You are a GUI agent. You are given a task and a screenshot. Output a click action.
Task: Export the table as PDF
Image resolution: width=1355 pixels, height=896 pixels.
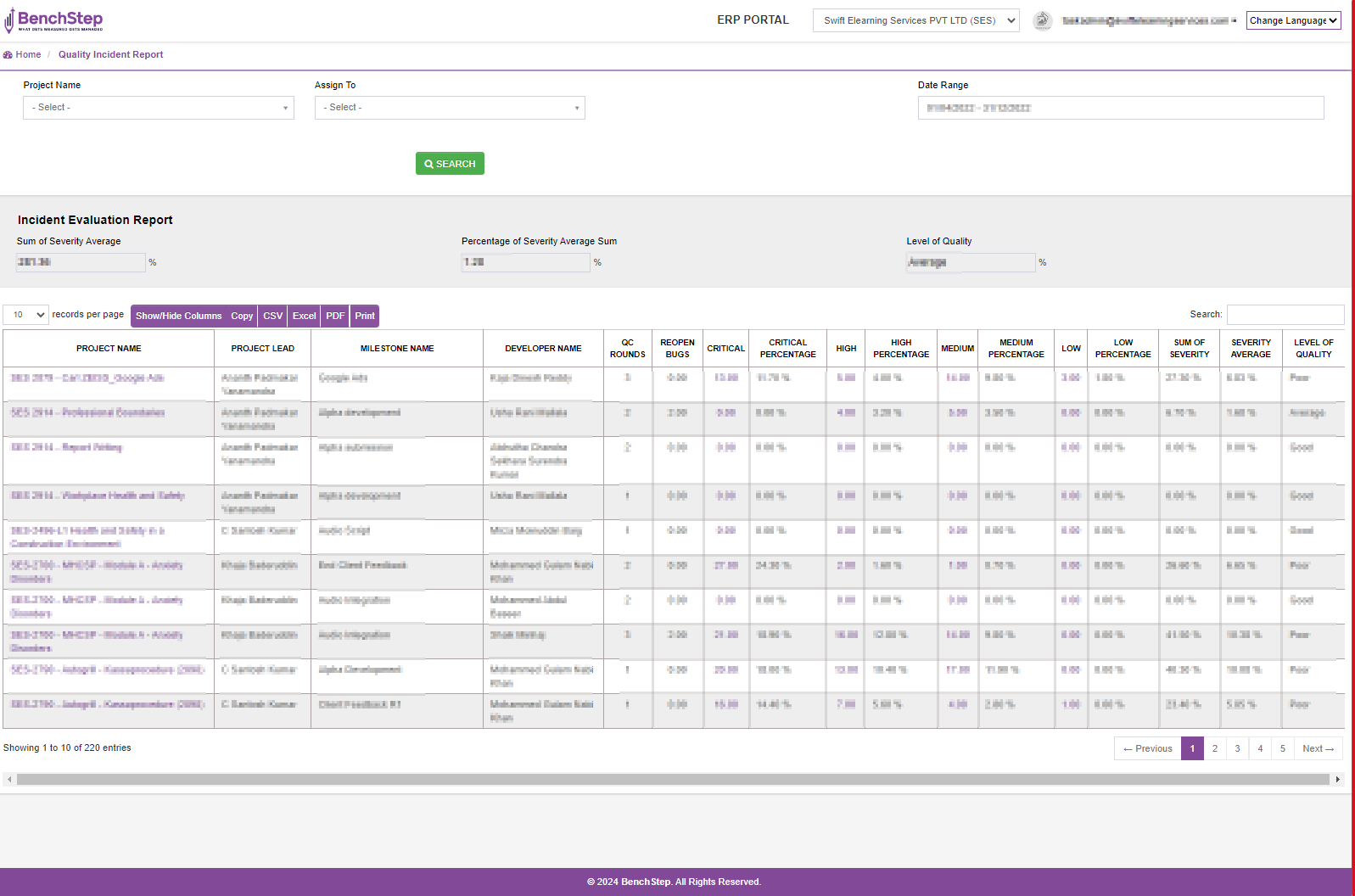click(x=335, y=316)
